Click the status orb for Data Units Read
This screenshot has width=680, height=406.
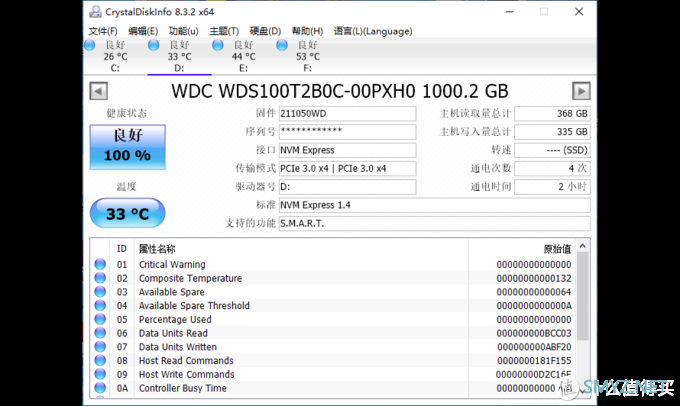[x=100, y=333]
